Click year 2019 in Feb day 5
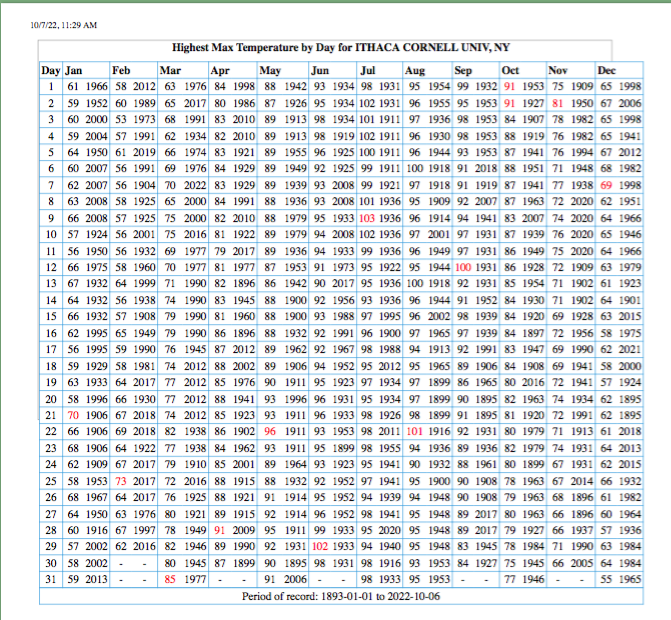This screenshot has height=620, width=671. pos(144,153)
